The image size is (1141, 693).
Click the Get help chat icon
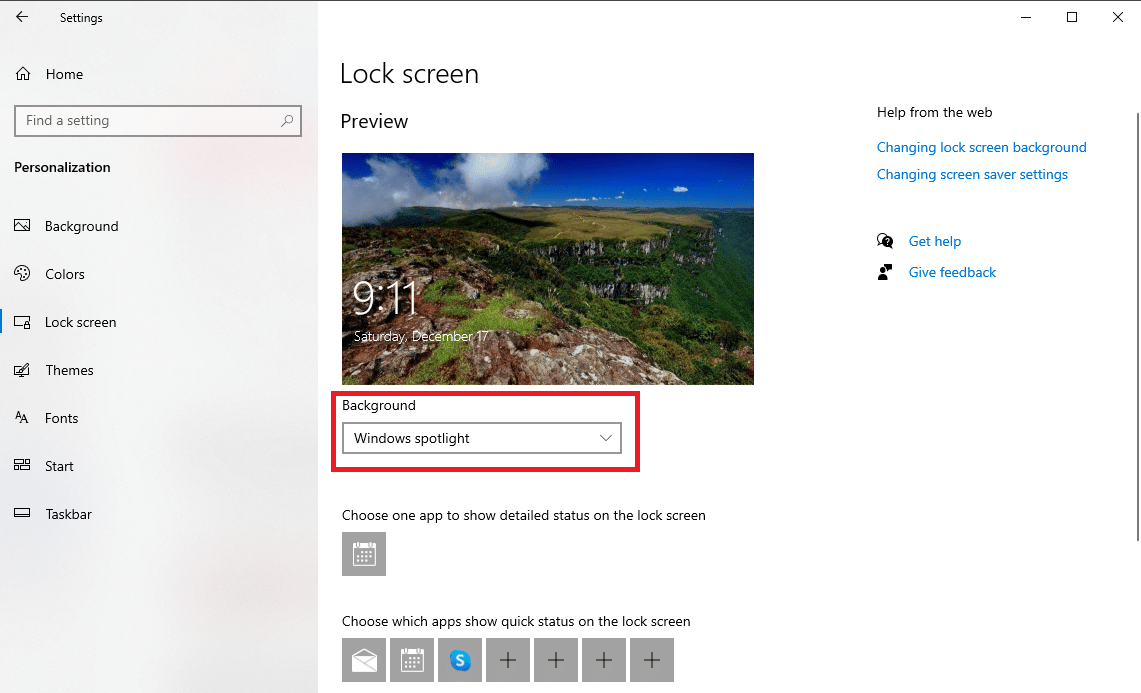click(x=885, y=241)
